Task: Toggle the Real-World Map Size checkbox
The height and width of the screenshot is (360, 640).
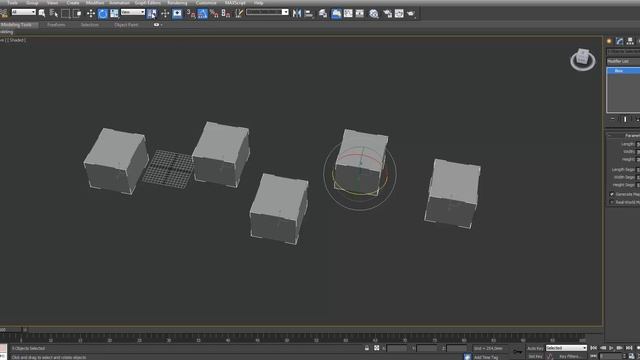Action: click(x=611, y=202)
